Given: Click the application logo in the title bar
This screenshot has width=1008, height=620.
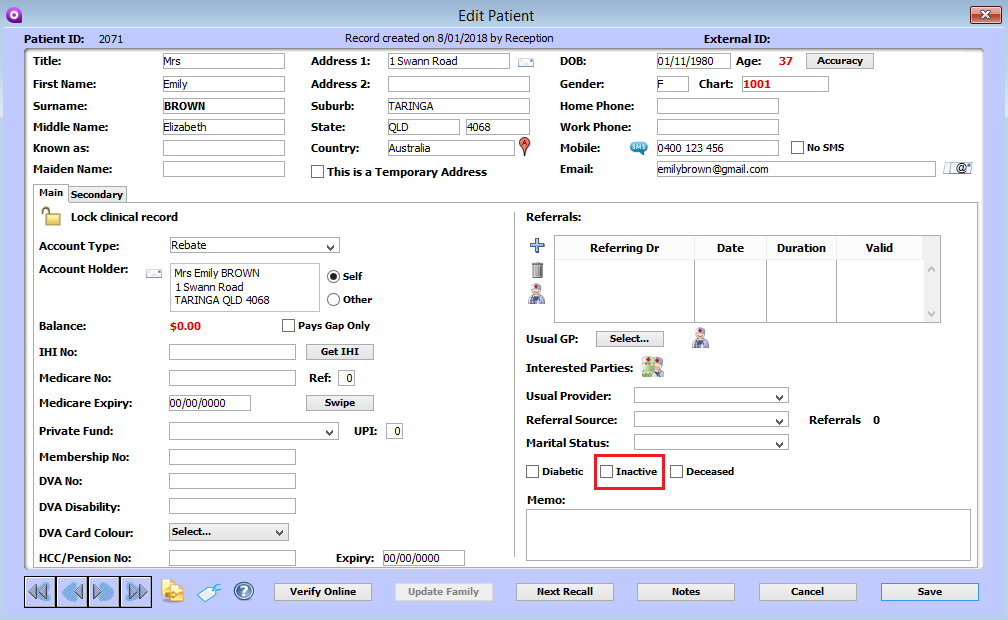Looking at the screenshot, I should pyautogui.click(x=14, y=15).
